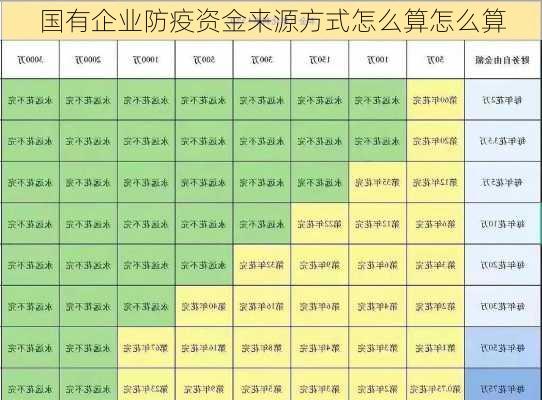Select 第12年花完 in the 每年花5万 row
The height and width of the screenshot is (400, 542).
[436, 182]
